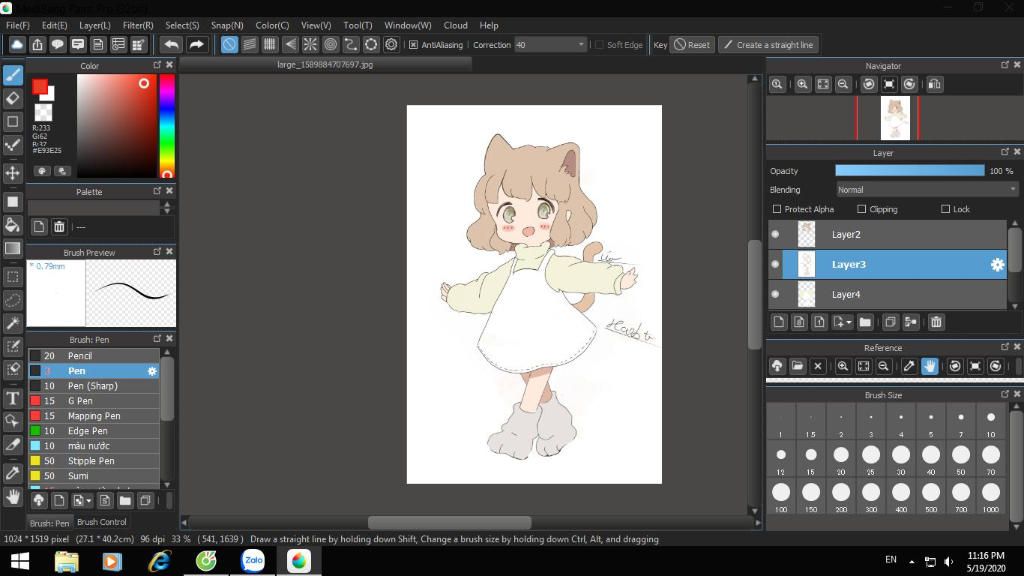Screen dimensions: 1024x576
Task: Open the Pen brush settings gear
Action: [152, 371]
